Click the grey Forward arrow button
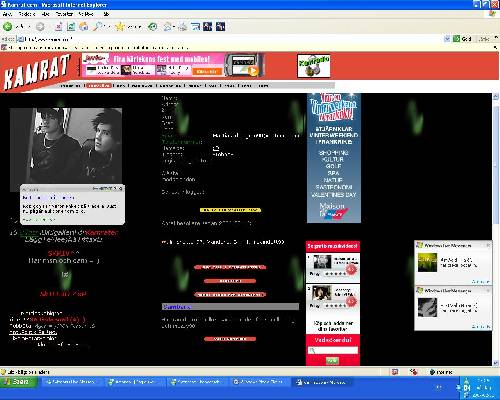The image size is (500, 400). (40, 27)
